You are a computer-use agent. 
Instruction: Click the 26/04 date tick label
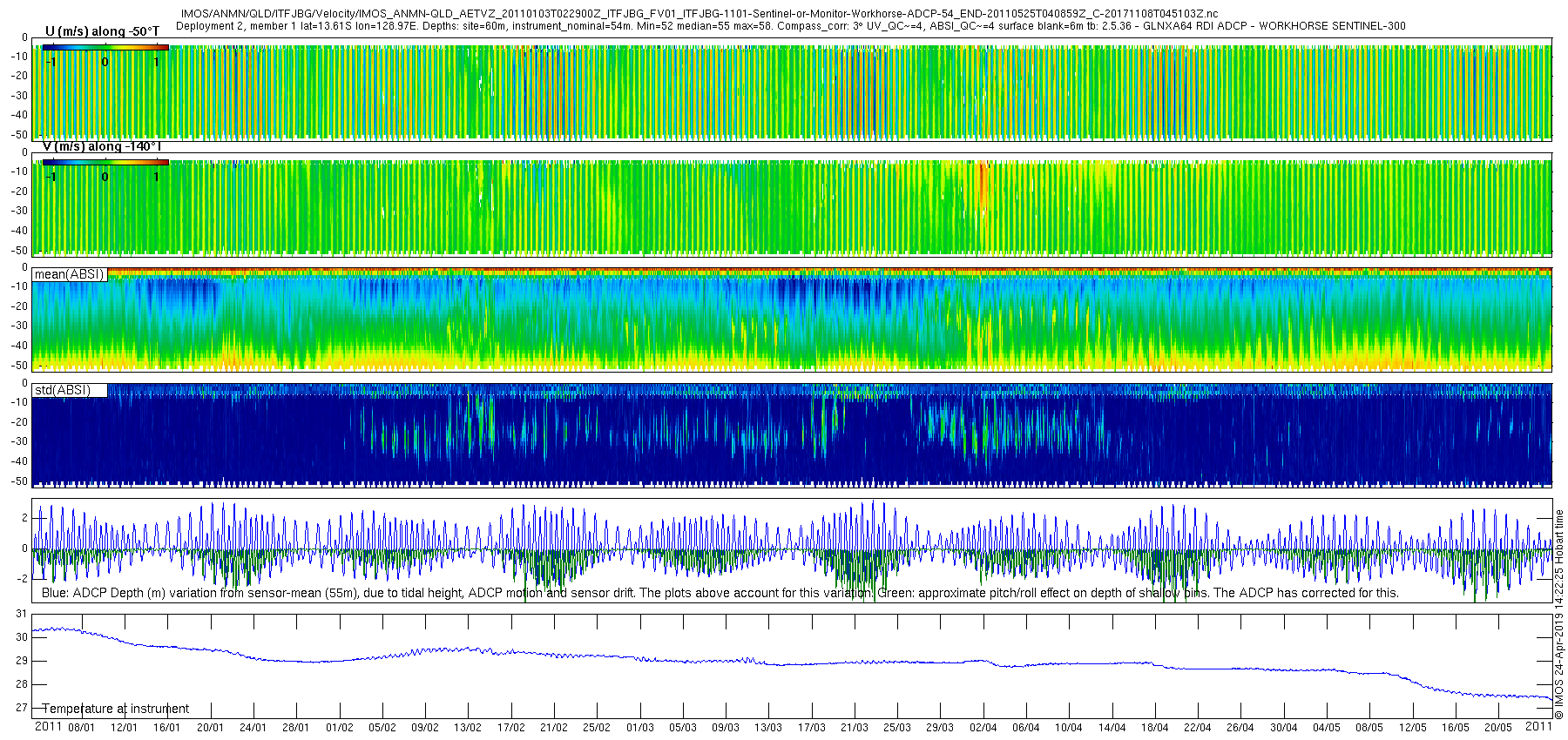(1240, 728)
